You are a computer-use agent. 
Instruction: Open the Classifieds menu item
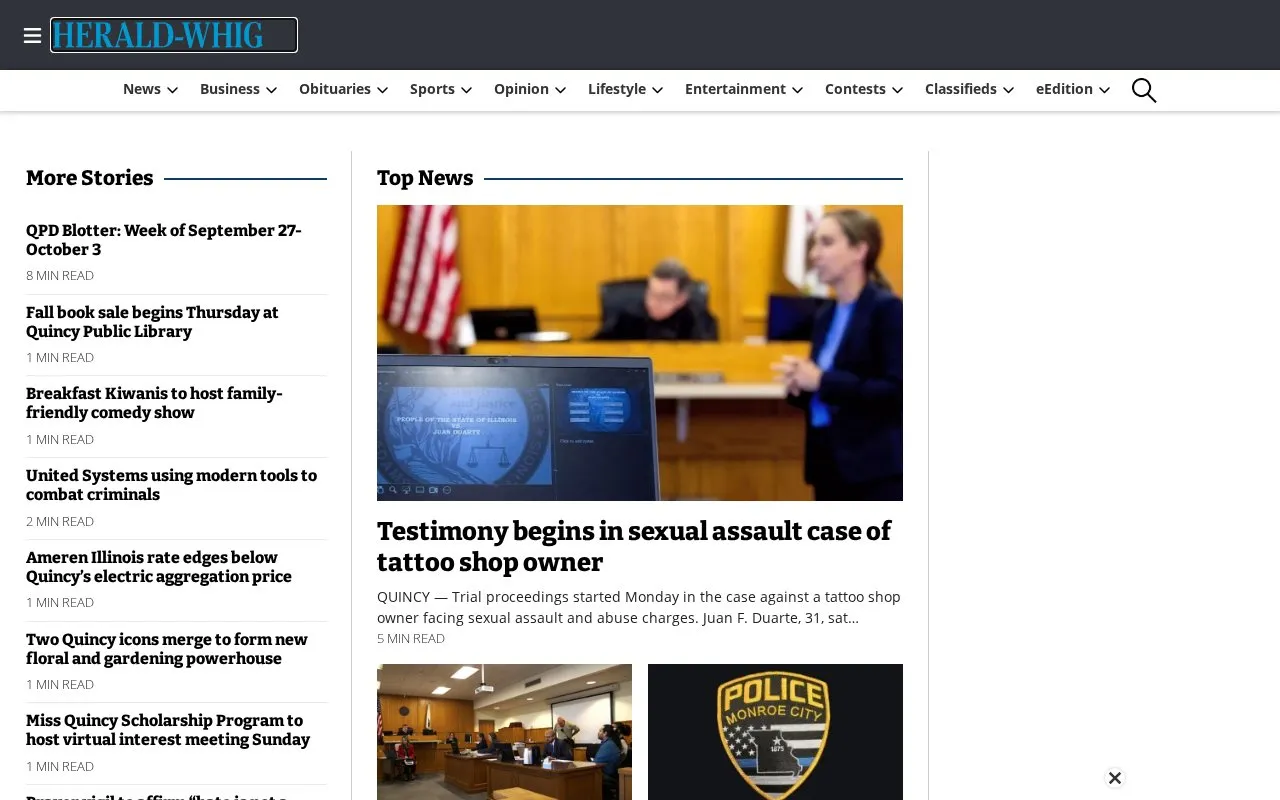pyautogui.click(x=961, y=89)
